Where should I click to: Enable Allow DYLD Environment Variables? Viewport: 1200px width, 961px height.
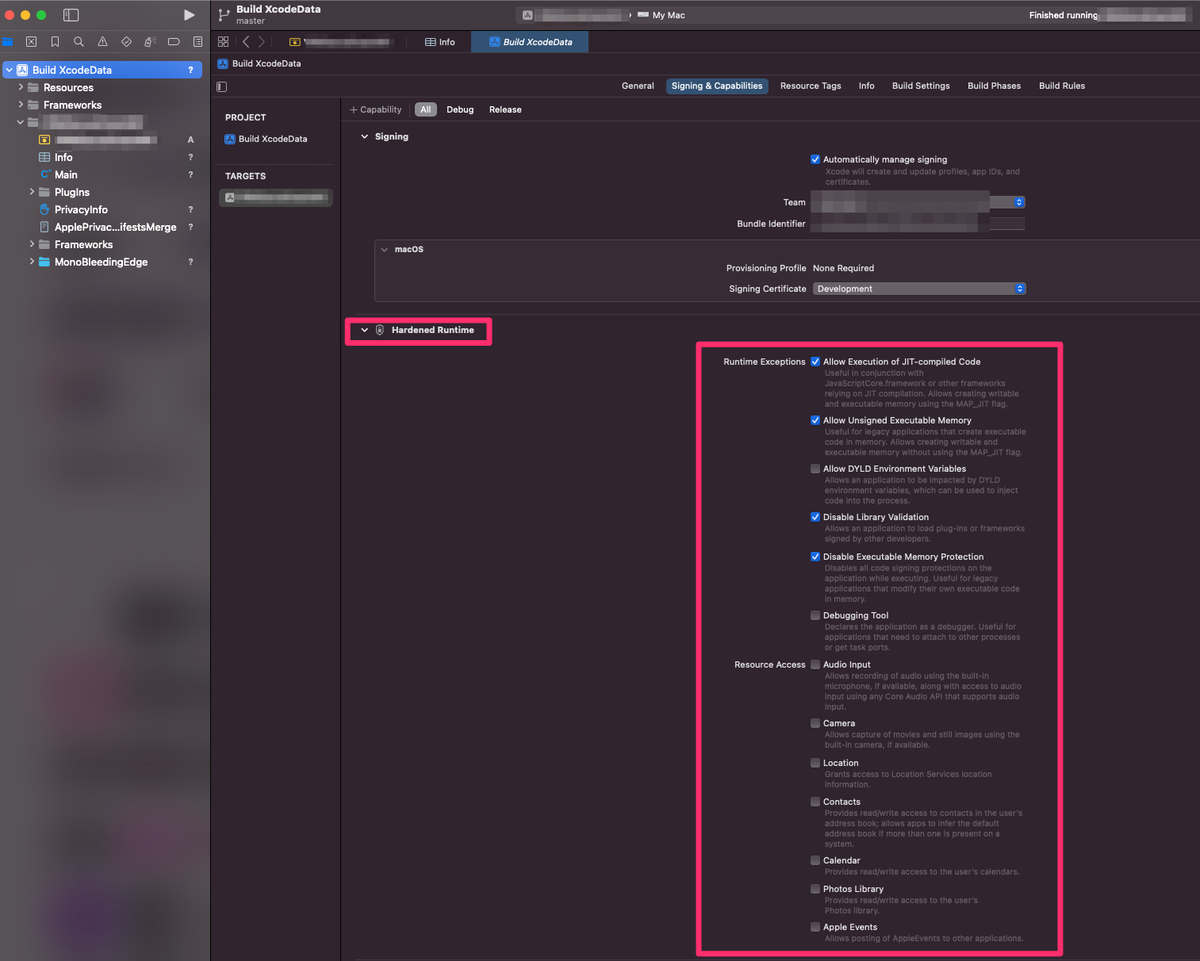(815, 469)
